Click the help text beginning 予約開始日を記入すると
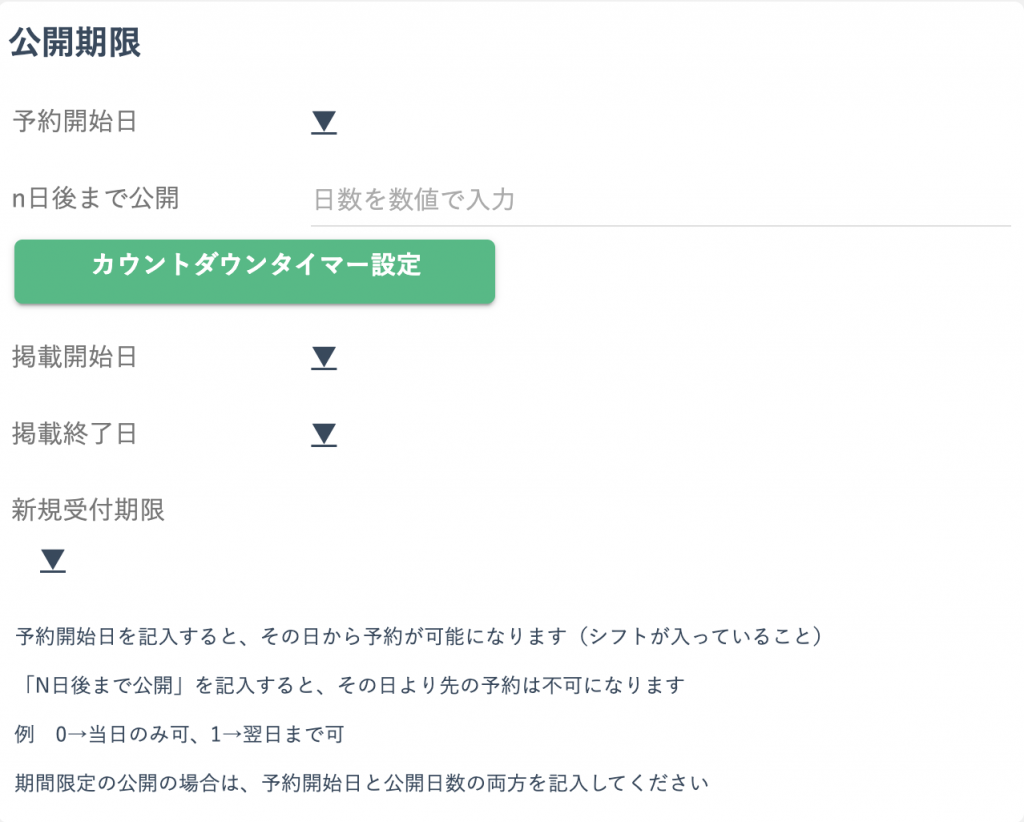 [x=300, y=636]
